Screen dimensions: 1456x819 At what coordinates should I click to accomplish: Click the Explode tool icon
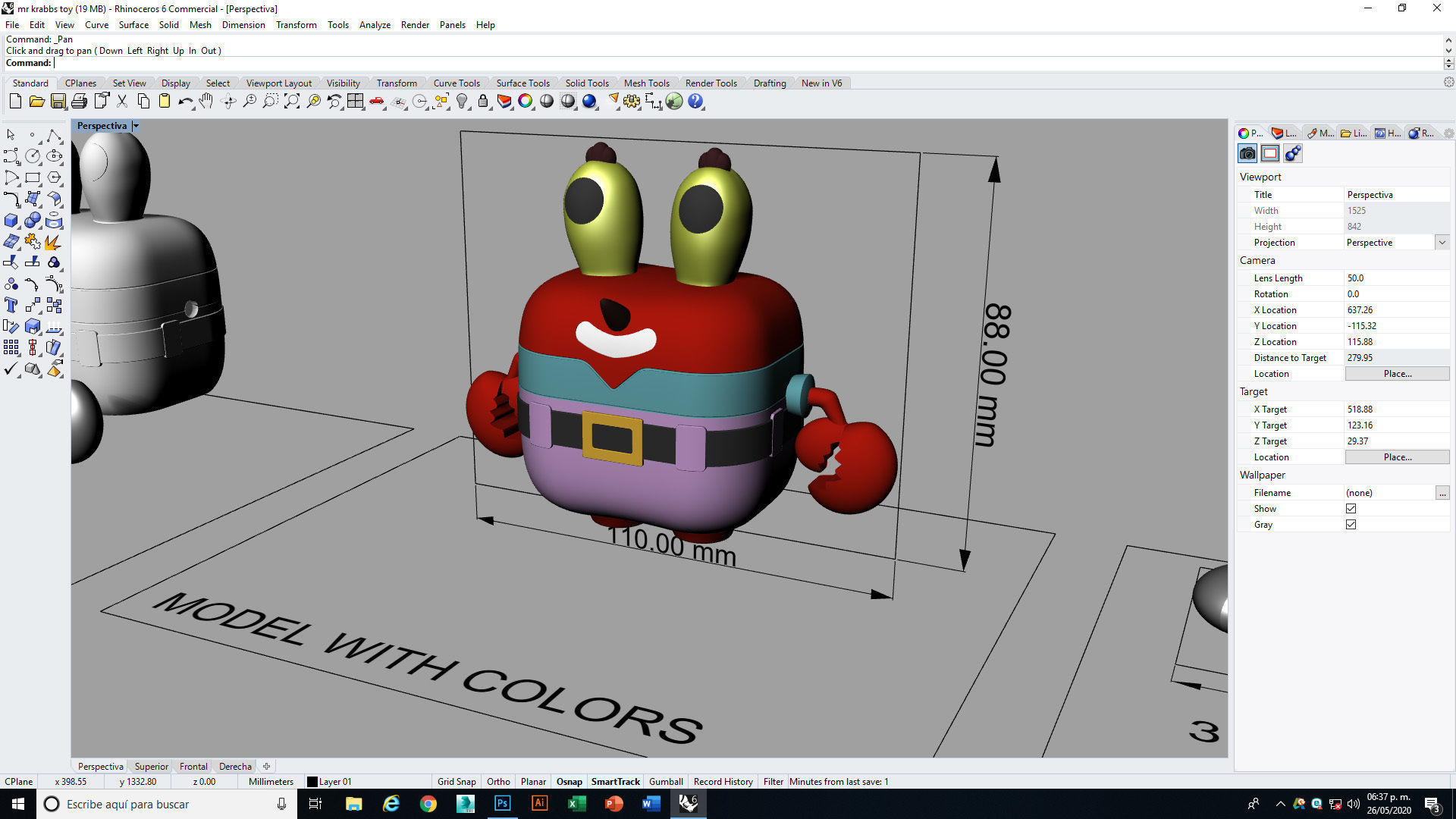pos(54,241)
